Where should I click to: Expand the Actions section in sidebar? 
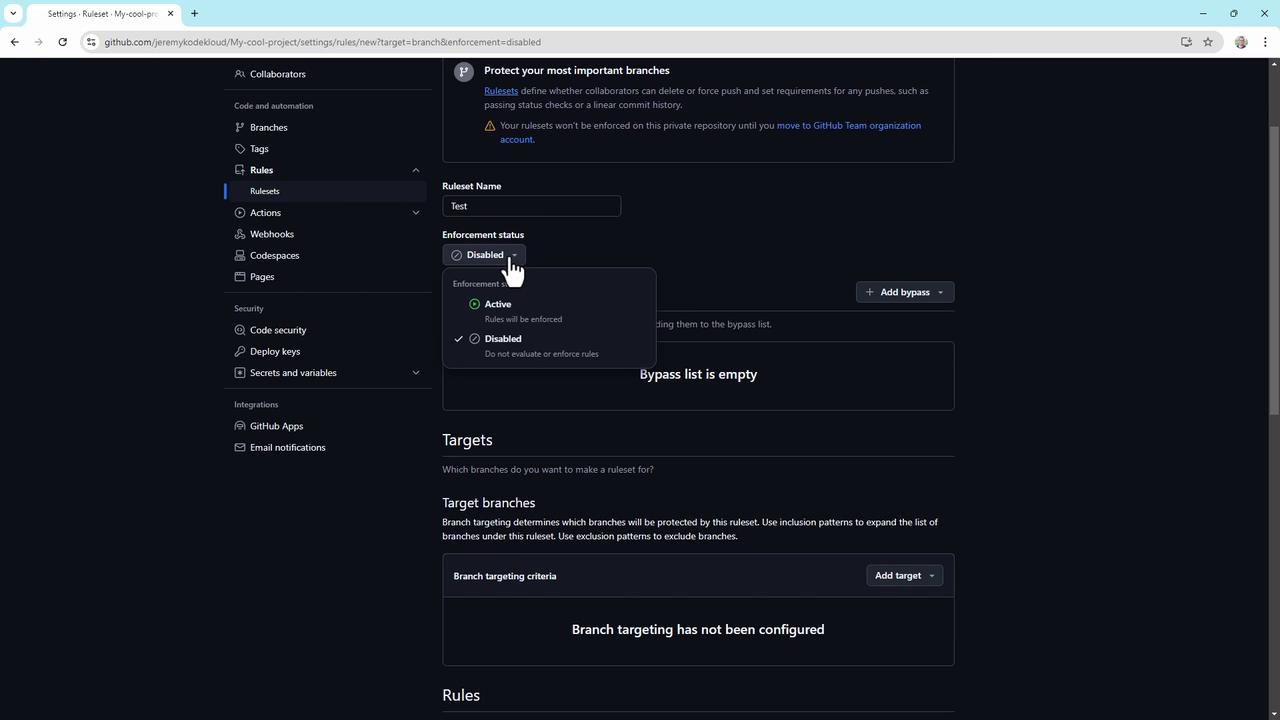(416, 213)
